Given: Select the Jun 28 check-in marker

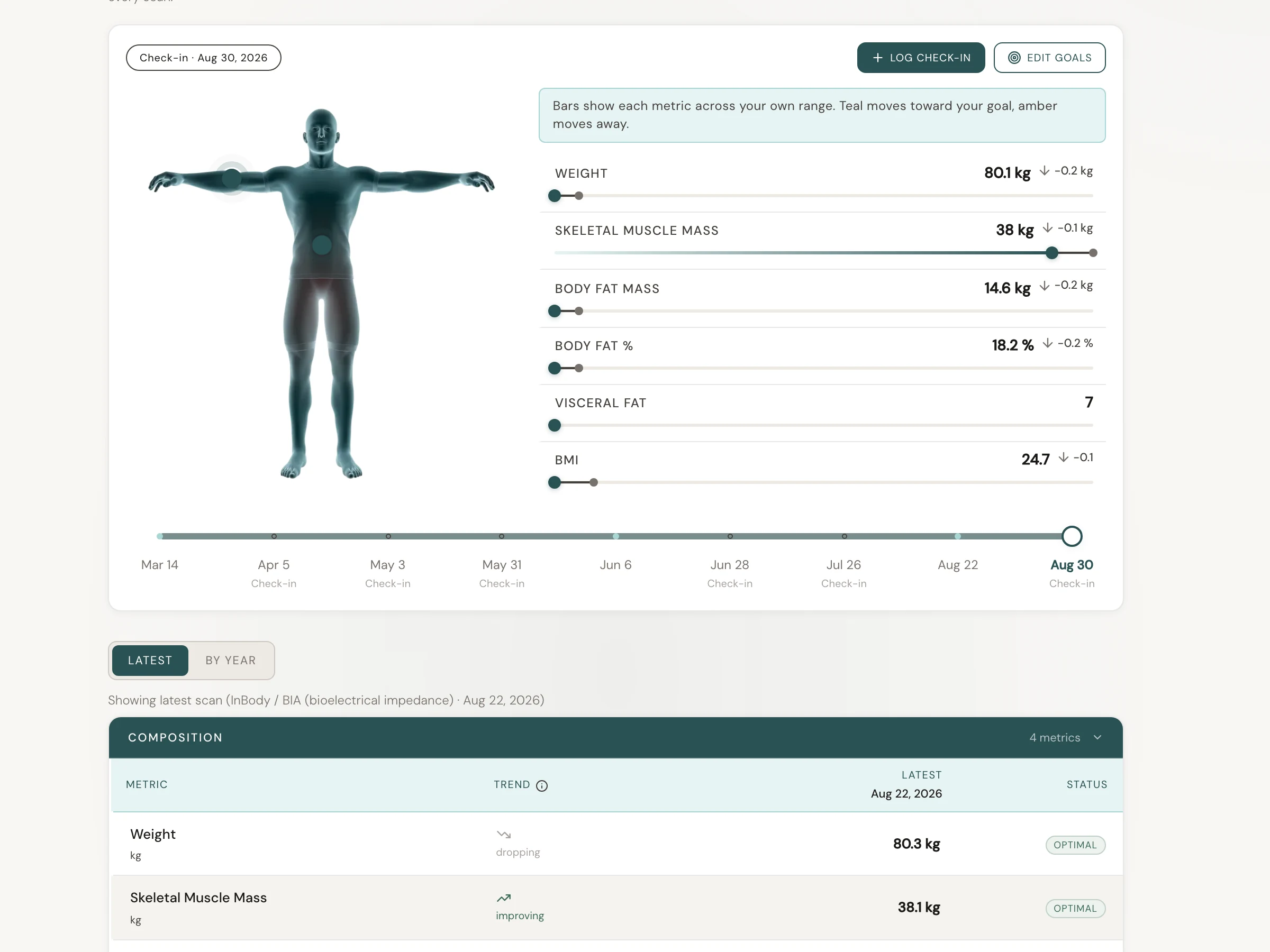Looking at the screenshot, I should tap(730, 536).
